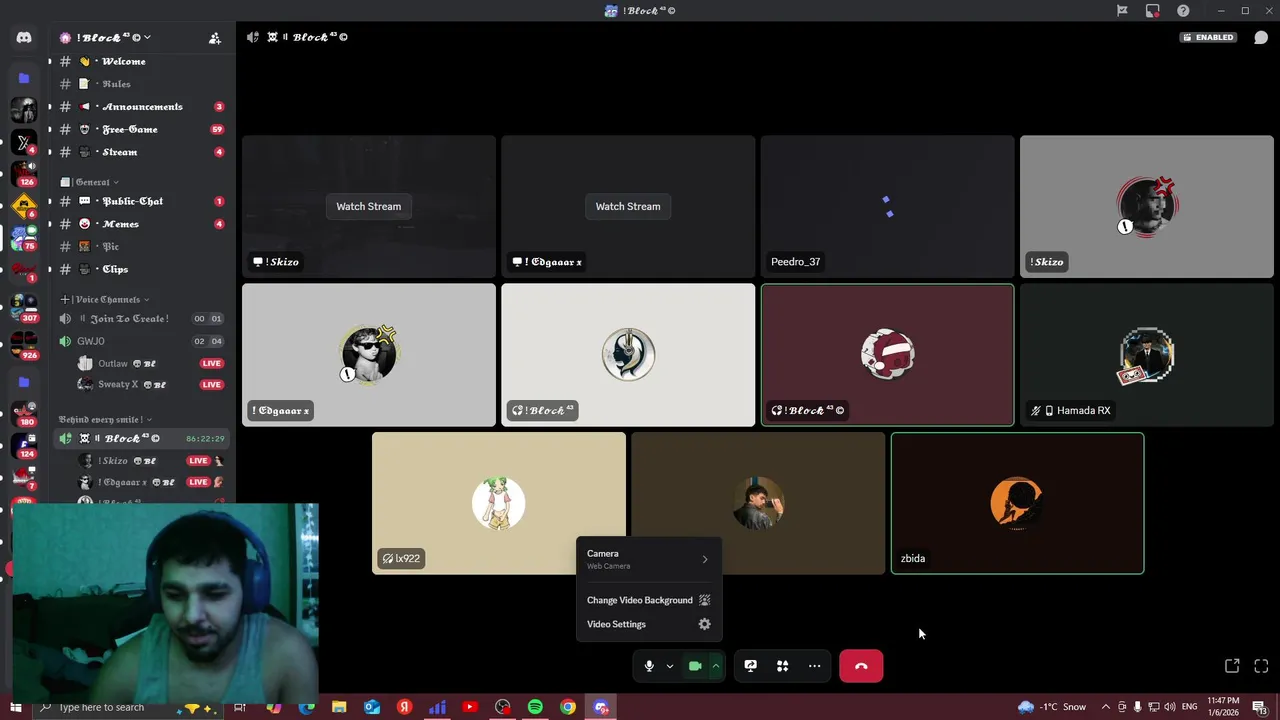The image size is (1280, 720).
Task: Click the server folder icon at top
Action: pos(24,77)
